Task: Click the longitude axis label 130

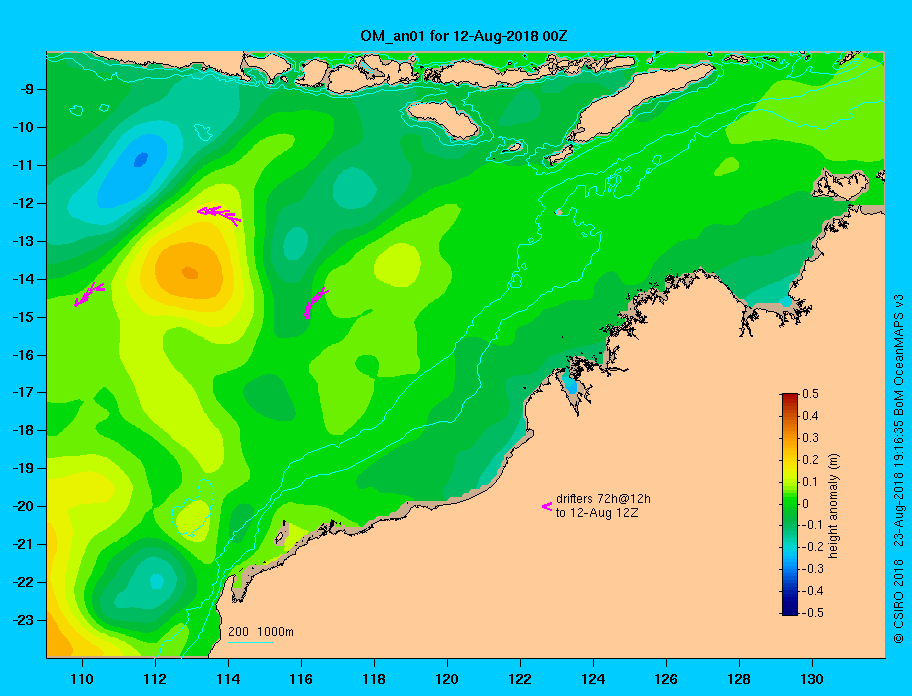Action: pyautogui.click(x=812, y=679)
